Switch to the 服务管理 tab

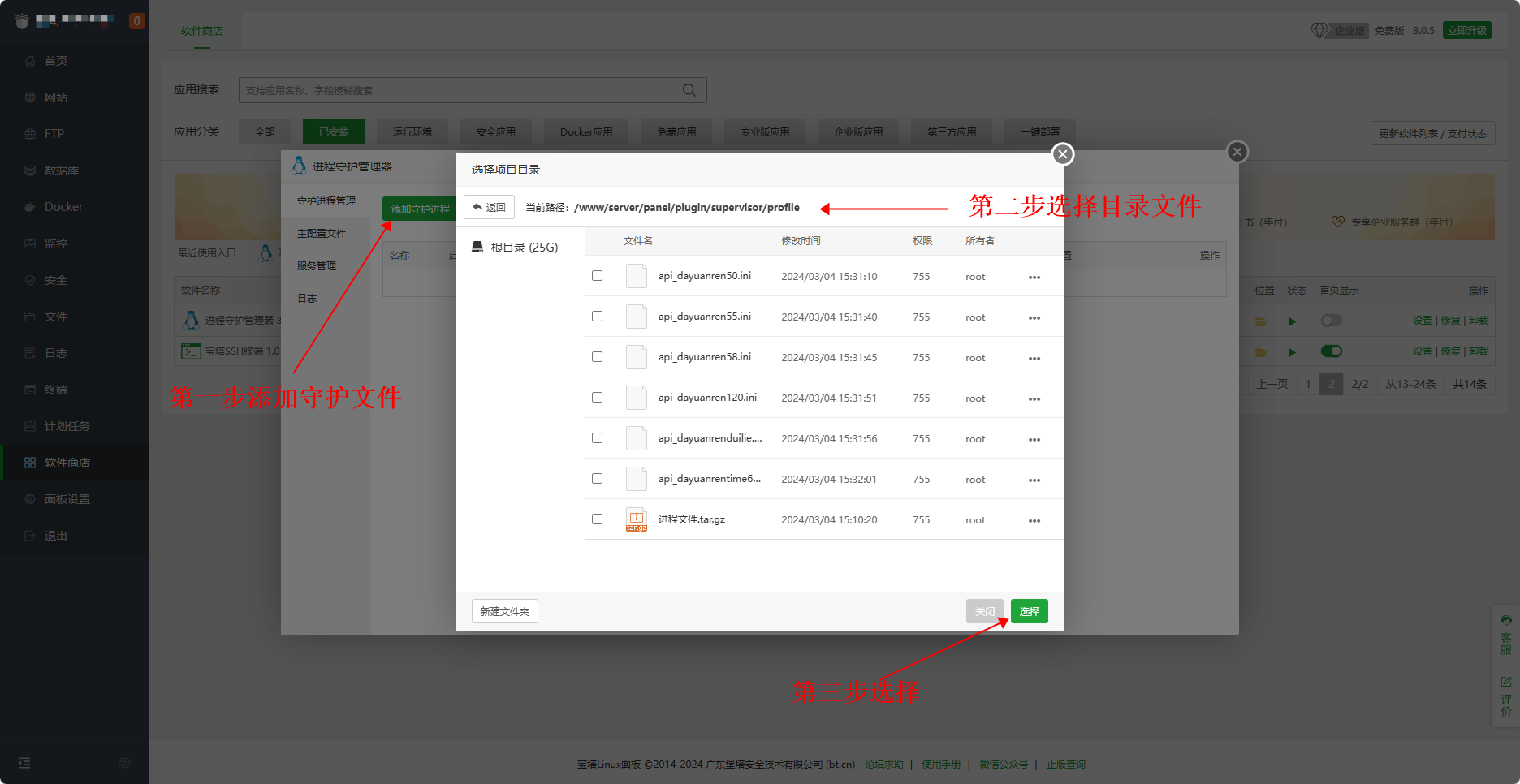317,266
